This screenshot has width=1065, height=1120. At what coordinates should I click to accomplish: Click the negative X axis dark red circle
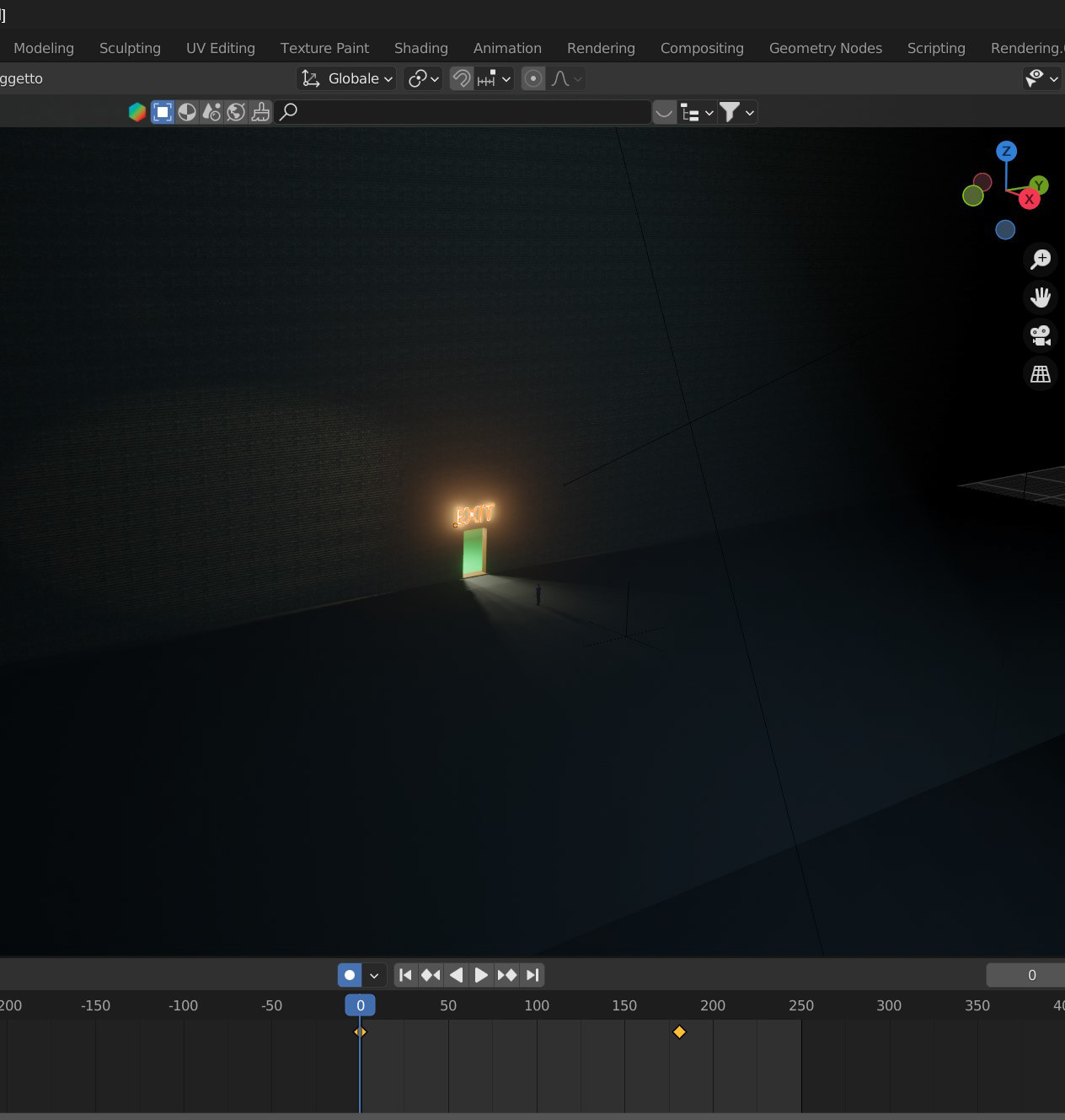point(982,182)
